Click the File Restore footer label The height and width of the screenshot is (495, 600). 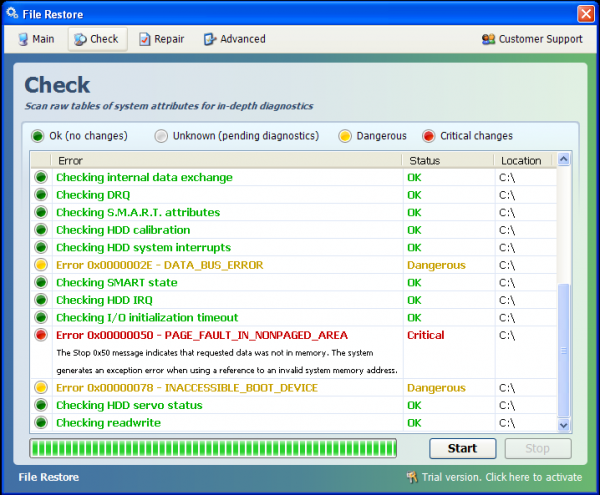click(49, 477)
